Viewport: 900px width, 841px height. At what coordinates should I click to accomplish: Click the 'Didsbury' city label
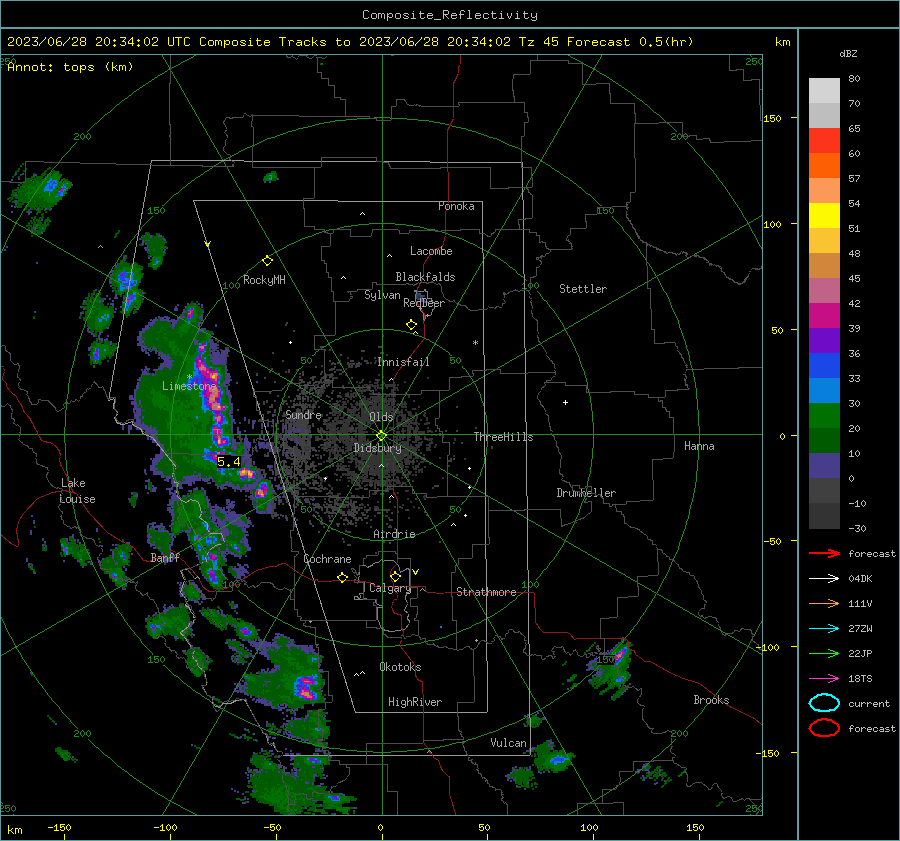[x=378, y=448]
